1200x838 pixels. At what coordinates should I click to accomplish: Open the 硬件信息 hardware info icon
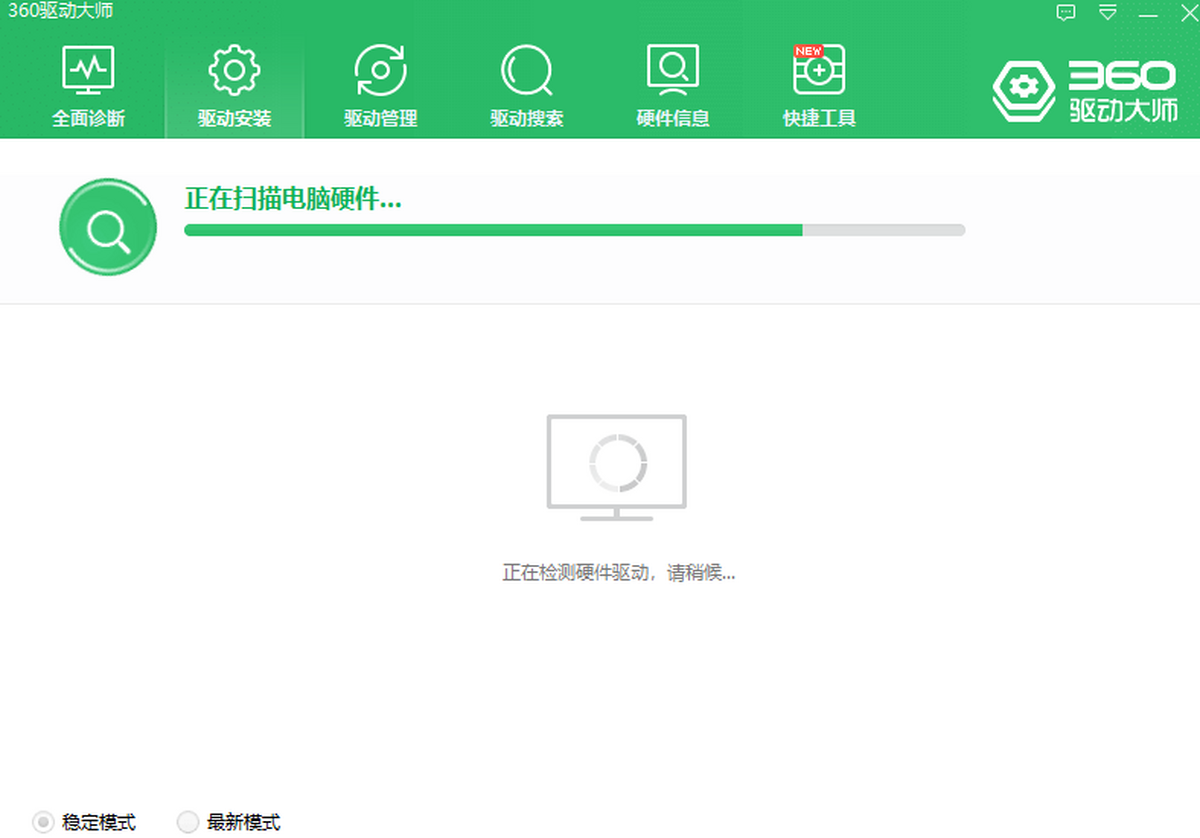tap(673, 70)
